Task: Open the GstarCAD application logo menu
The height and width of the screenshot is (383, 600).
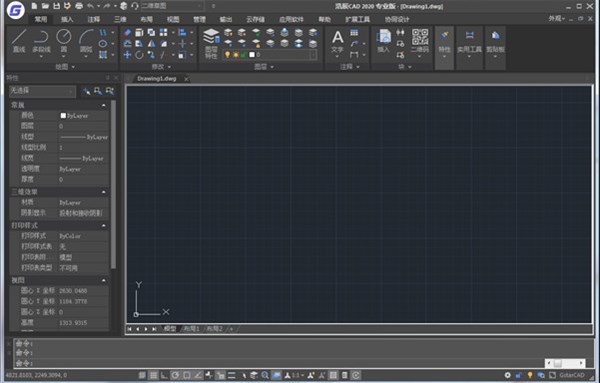Action: (x=16, y=10)
